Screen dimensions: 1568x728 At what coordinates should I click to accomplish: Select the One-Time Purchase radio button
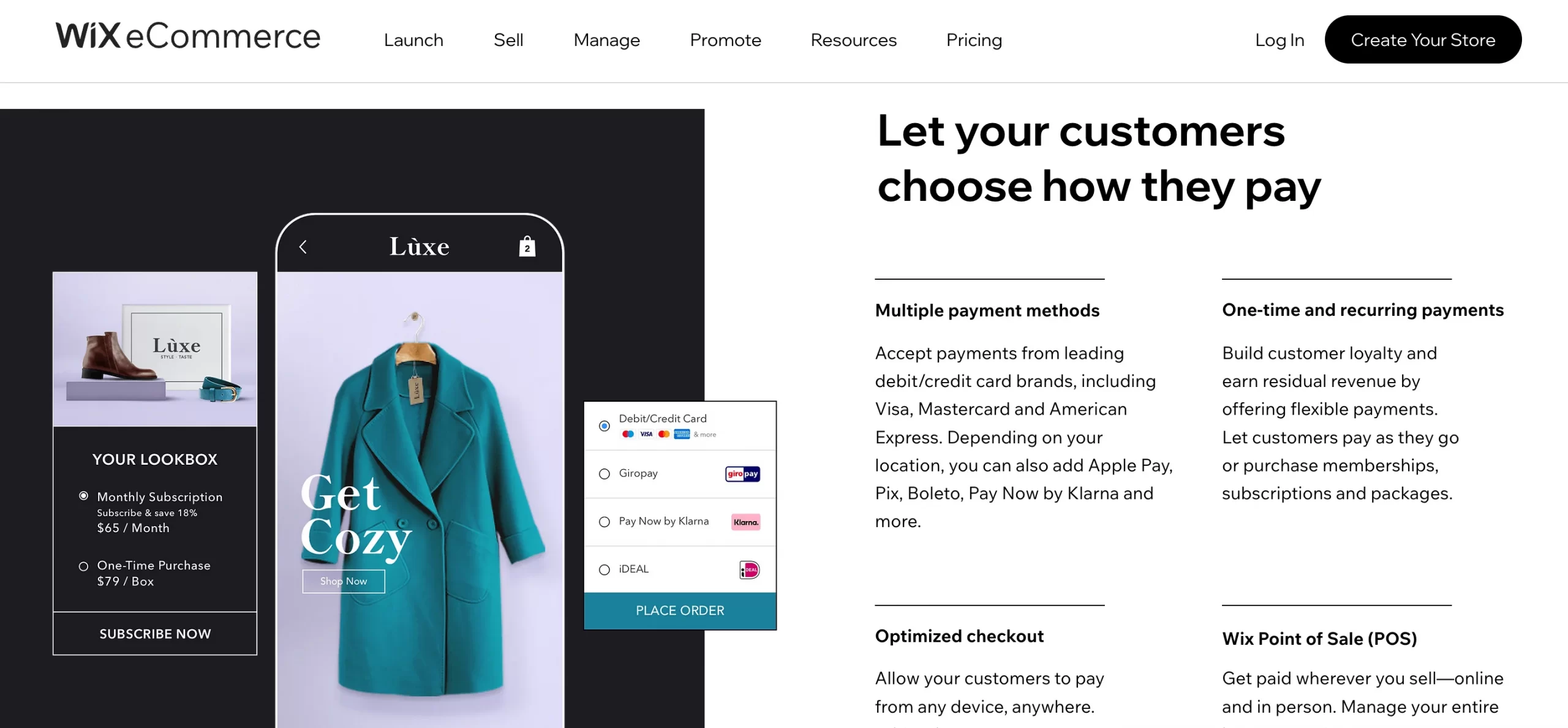click(80, 565)
